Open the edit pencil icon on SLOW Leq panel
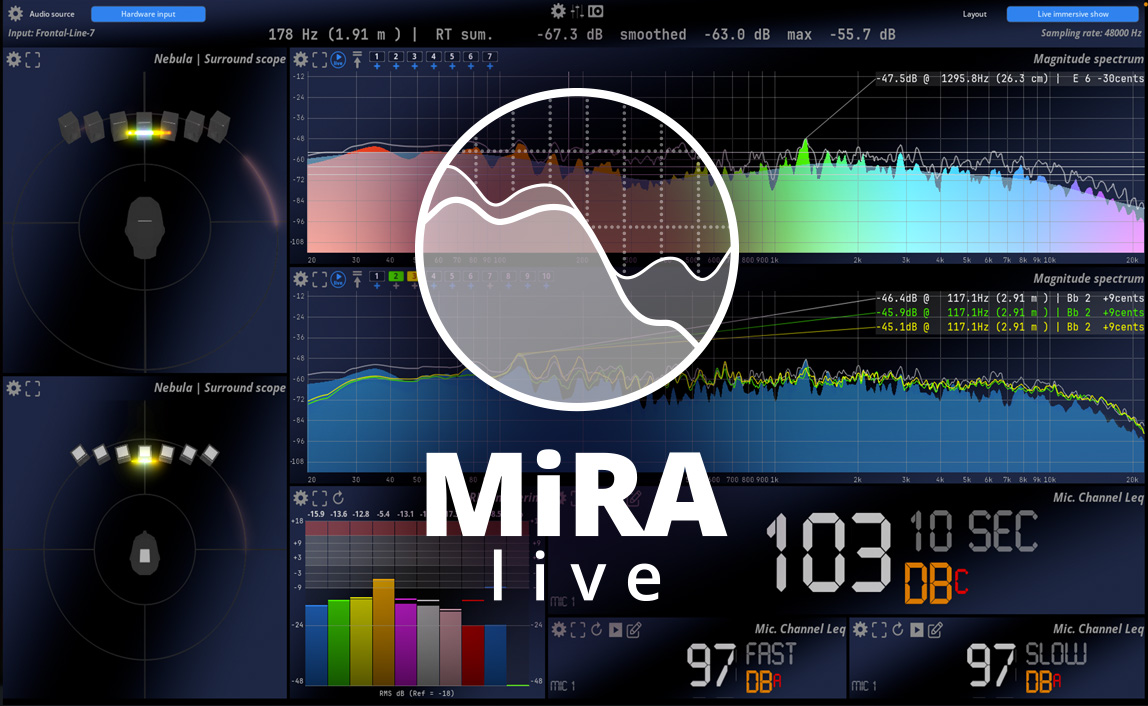This screenshot has height=706, width=1148. (x=934, y=630)
